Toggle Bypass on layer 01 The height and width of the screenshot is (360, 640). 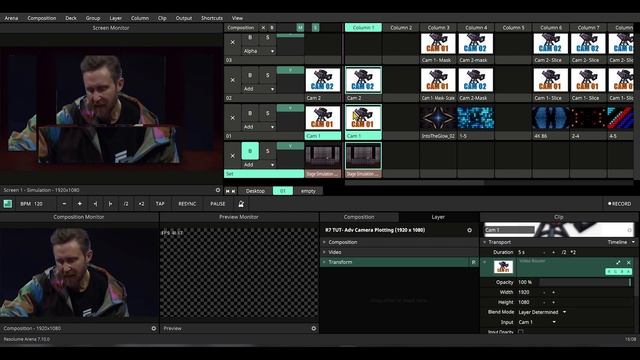250,113
